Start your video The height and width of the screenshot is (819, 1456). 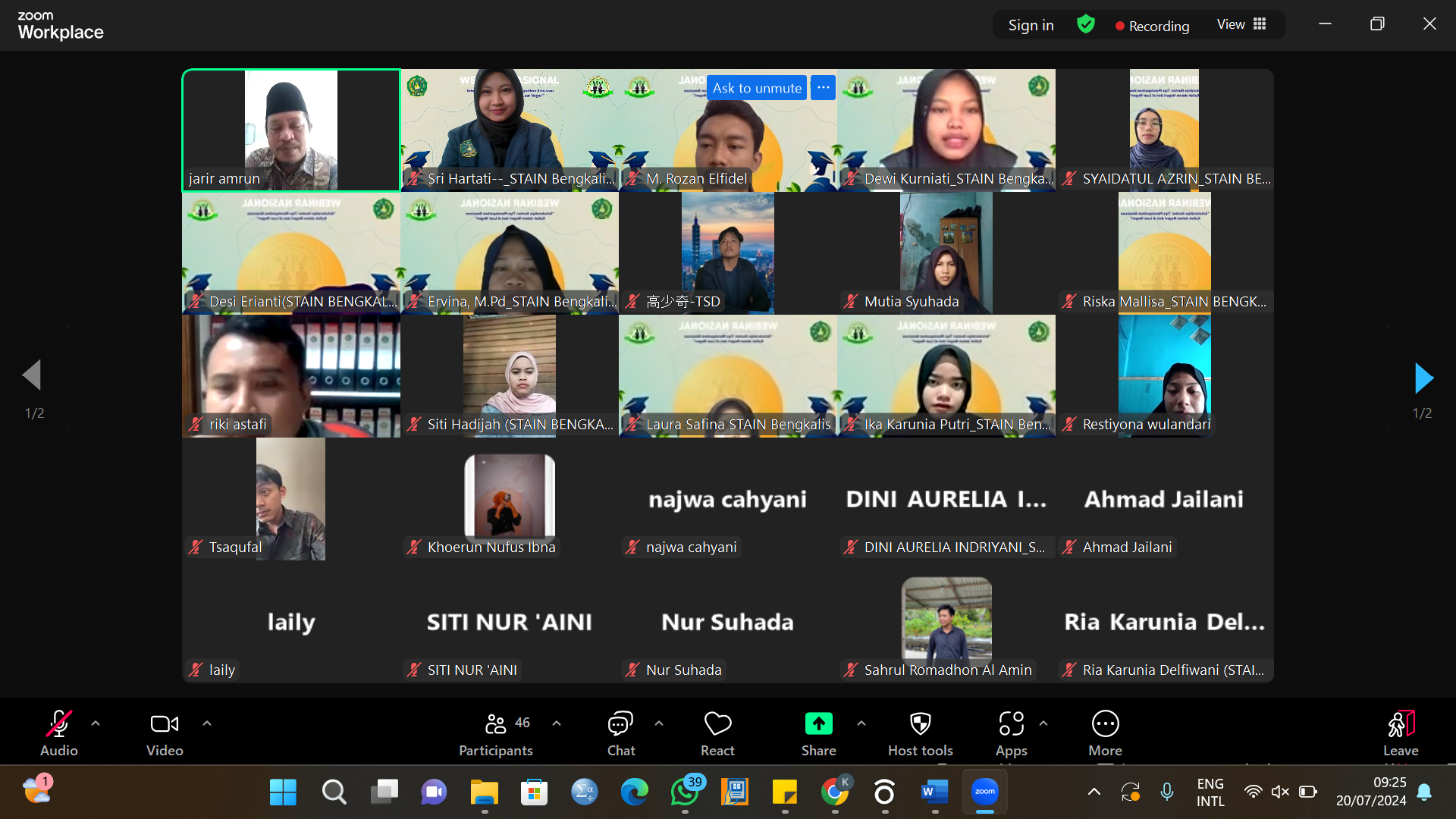164,724
